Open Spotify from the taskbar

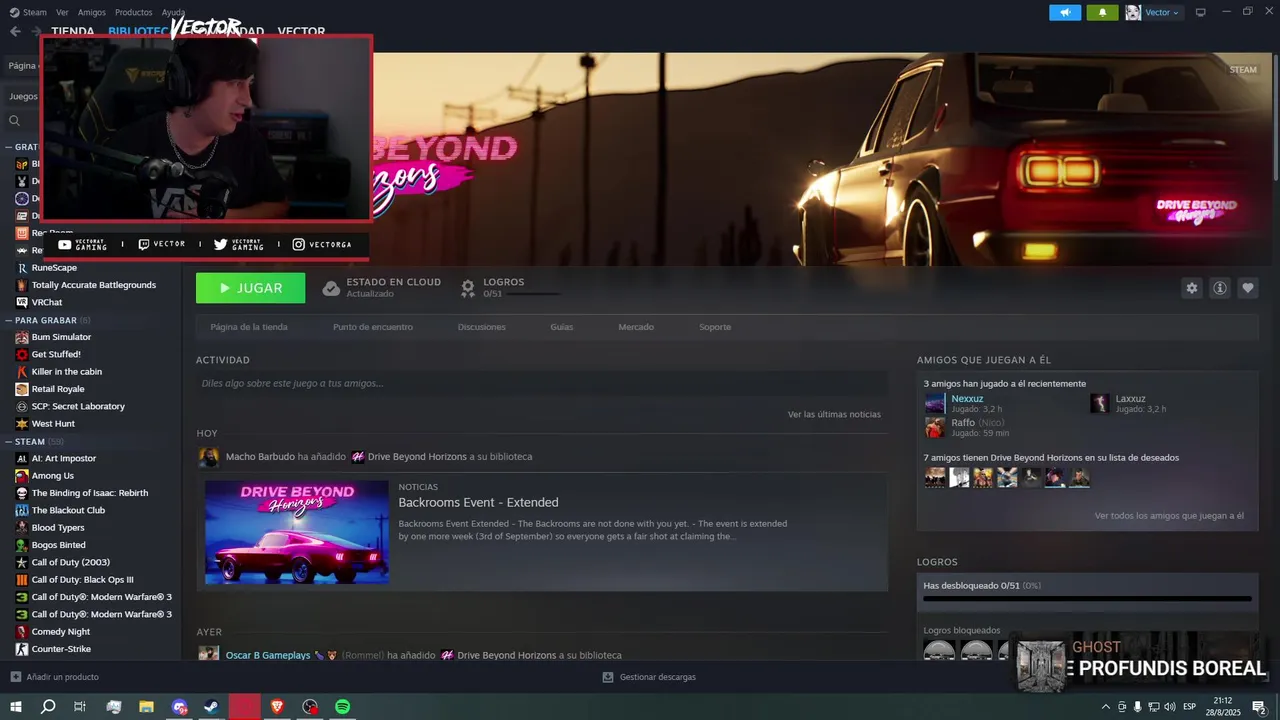point(343,707)
